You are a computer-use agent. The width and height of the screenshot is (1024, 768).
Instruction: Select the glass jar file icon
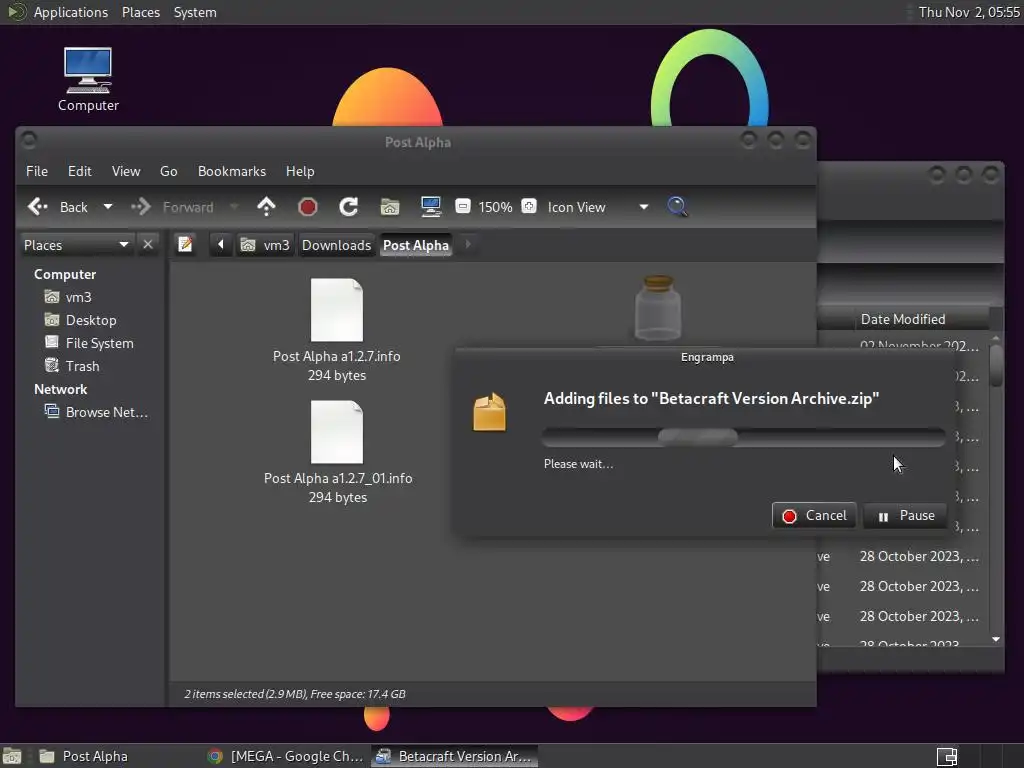658,308
